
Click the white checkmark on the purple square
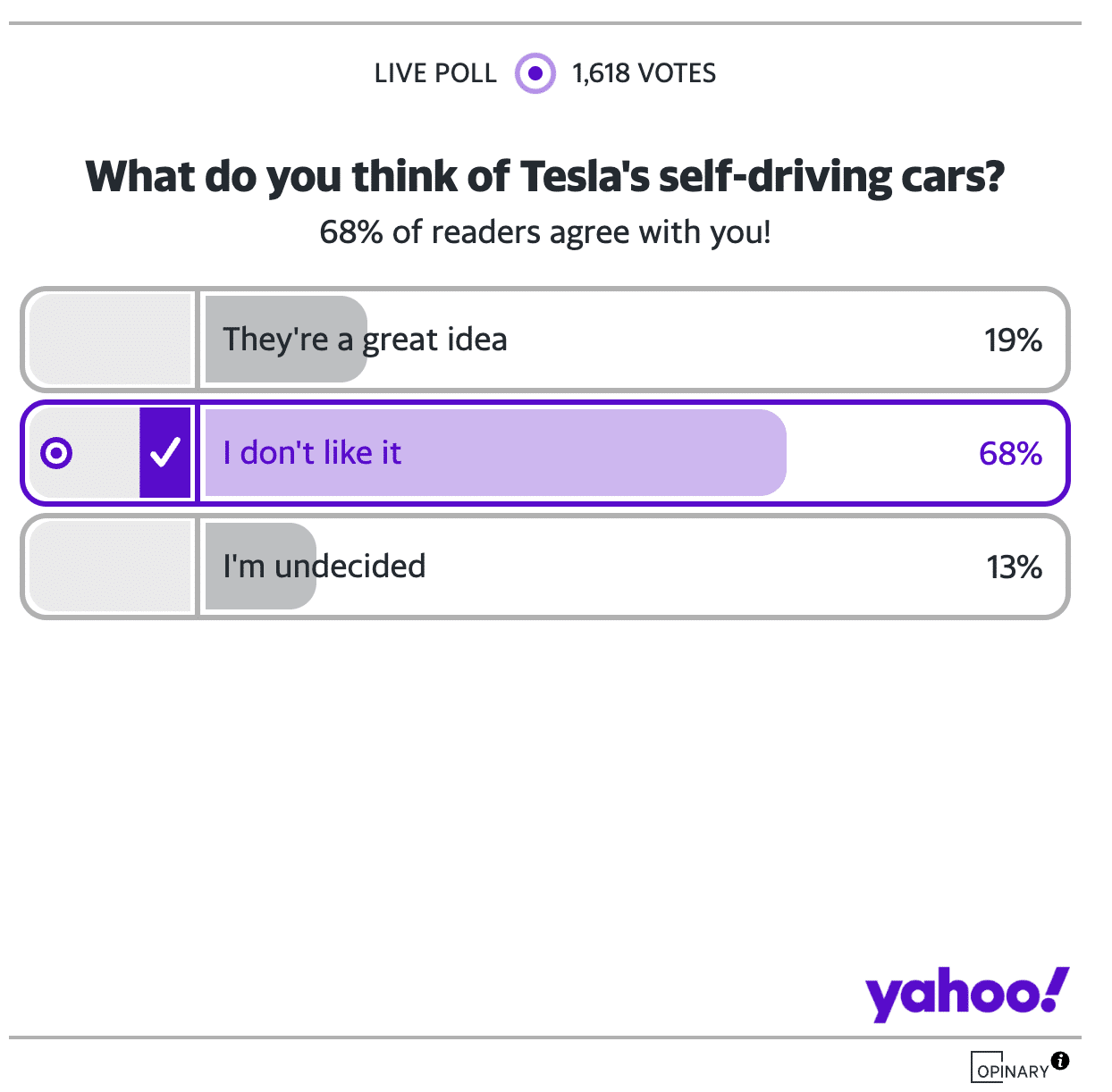tap(165, 453)
